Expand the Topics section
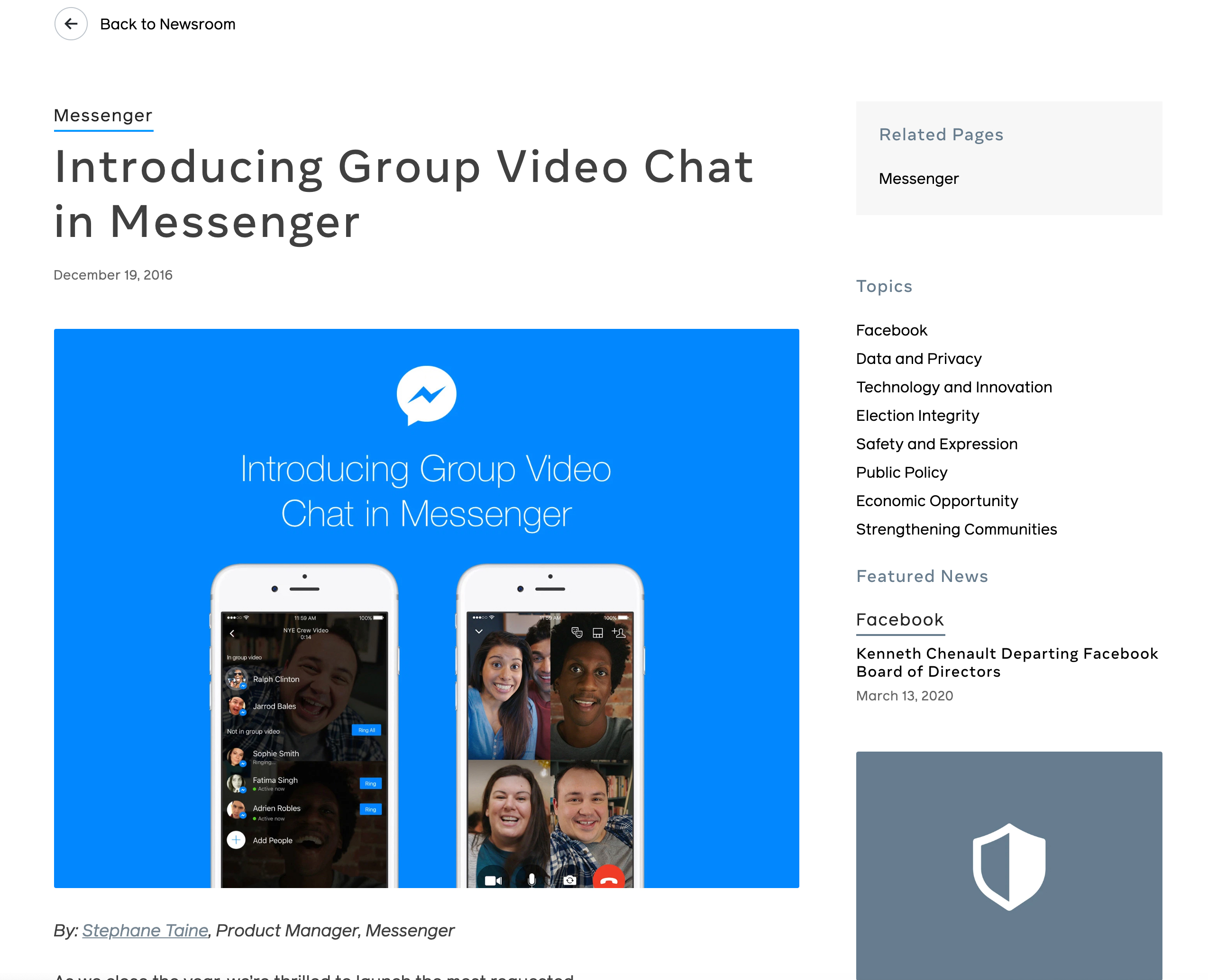The height and width of the screenshot is (980, 1208). click(884, 286)
